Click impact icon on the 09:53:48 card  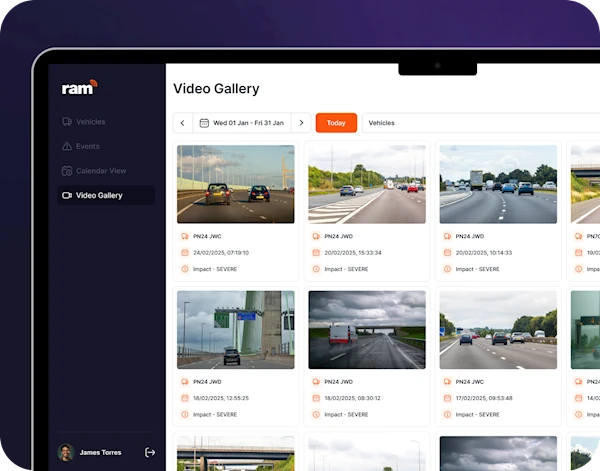[447, 414]
